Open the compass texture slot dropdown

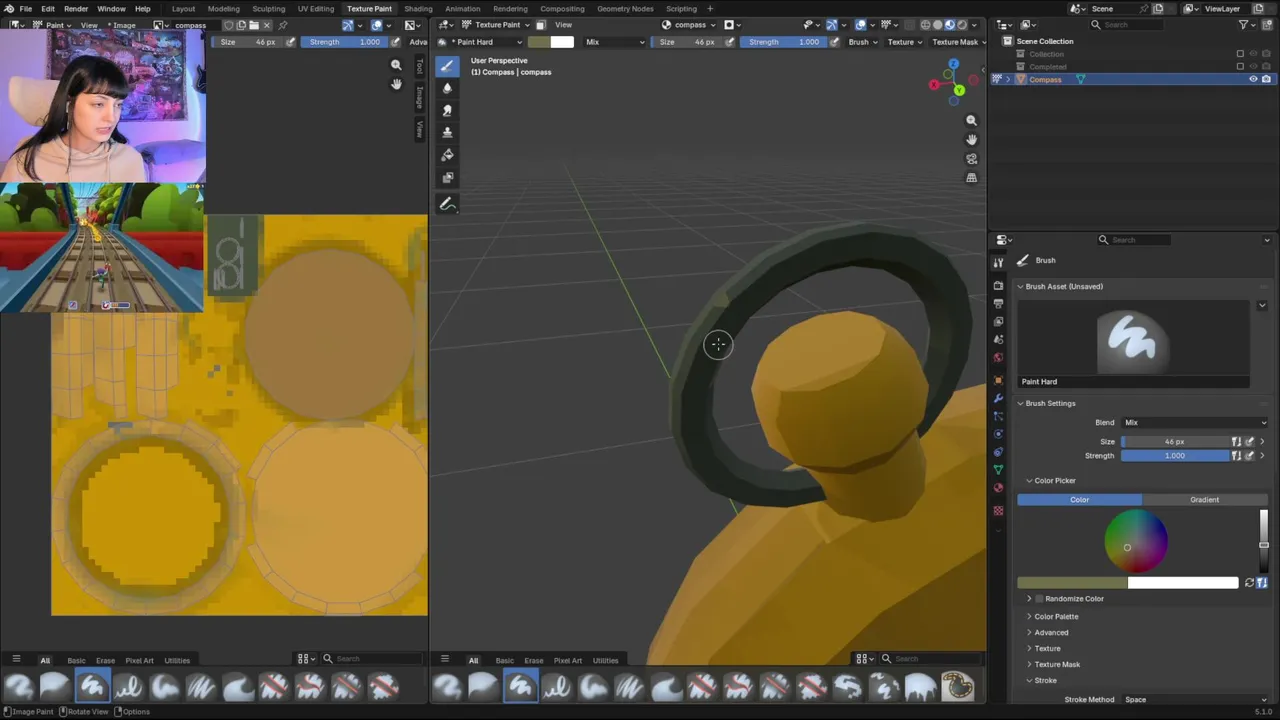click(689, 25)
